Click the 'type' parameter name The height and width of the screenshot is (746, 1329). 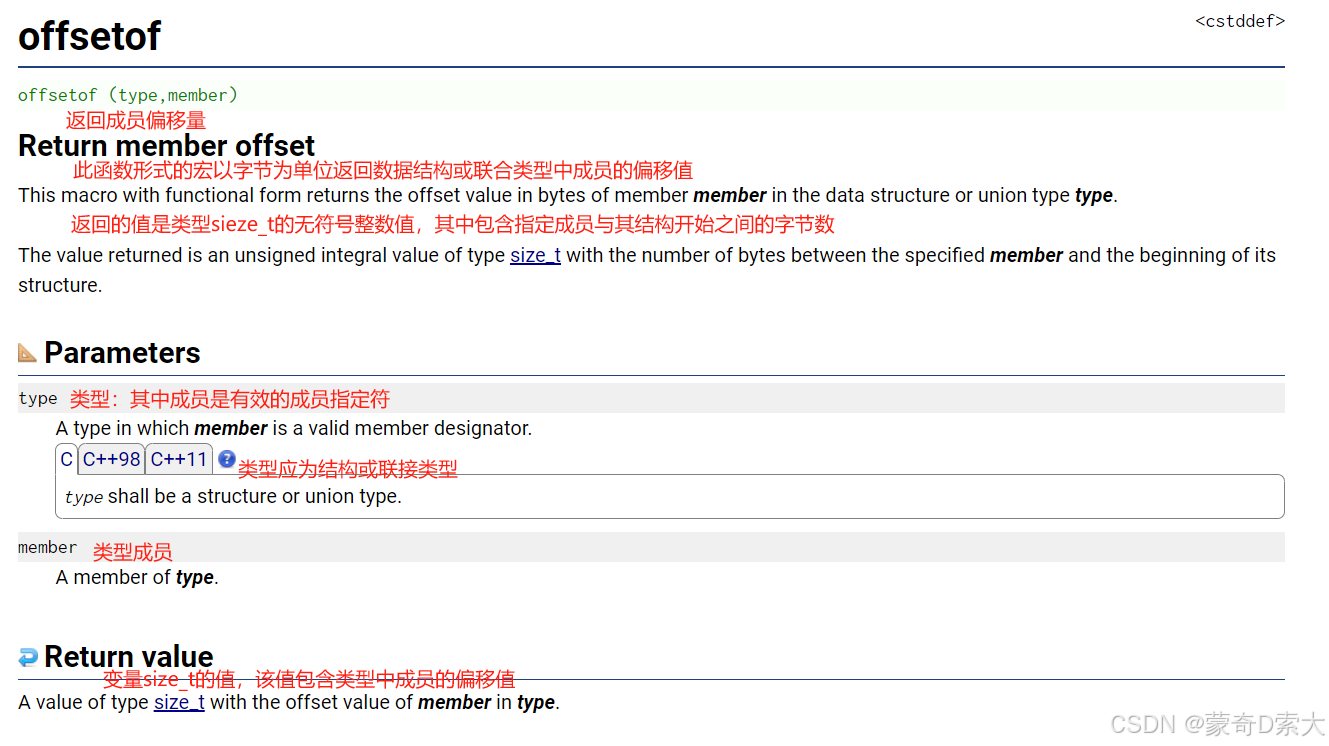point(38,398)
